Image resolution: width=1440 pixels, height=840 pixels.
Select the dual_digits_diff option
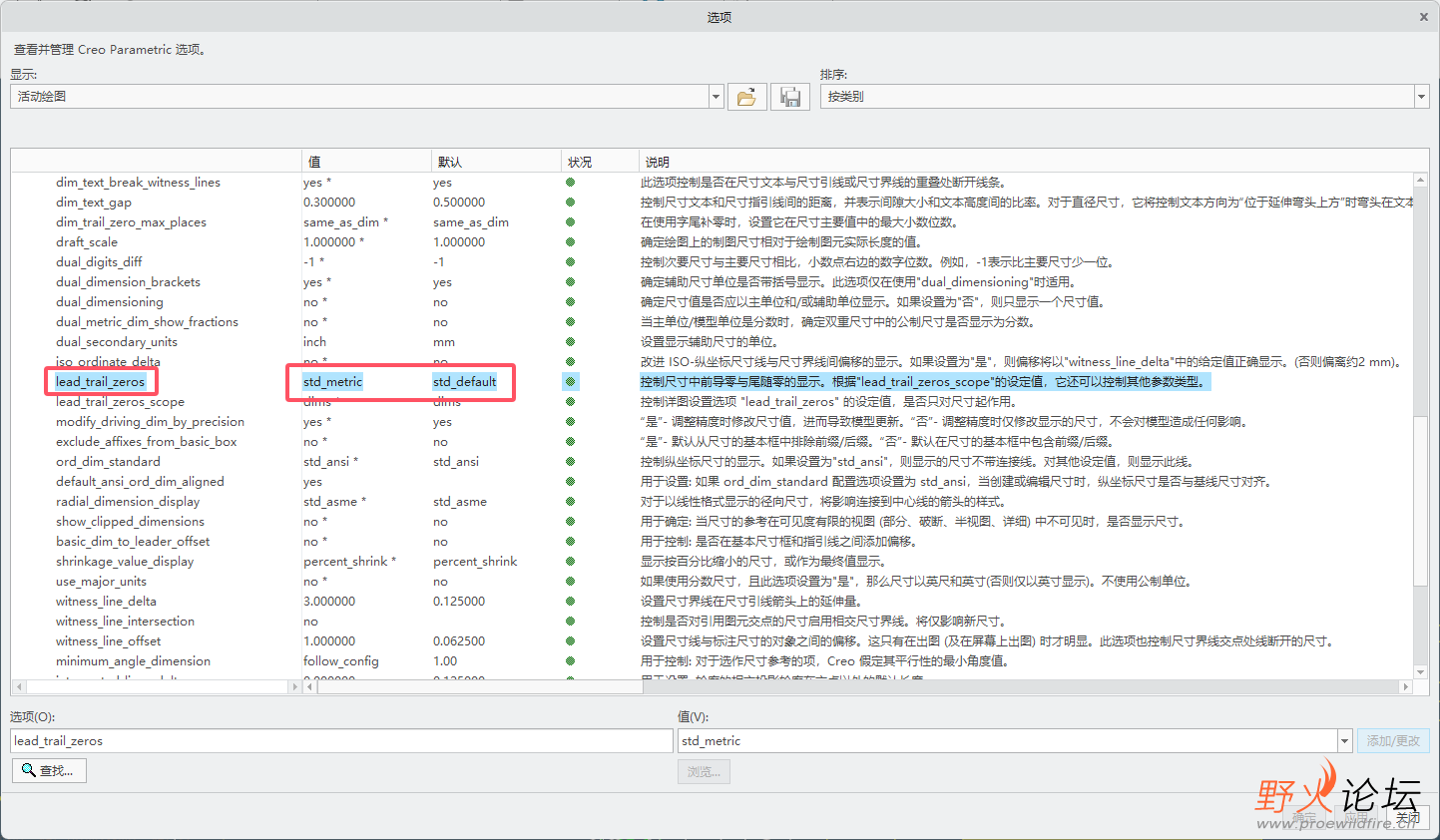point(99,262)
